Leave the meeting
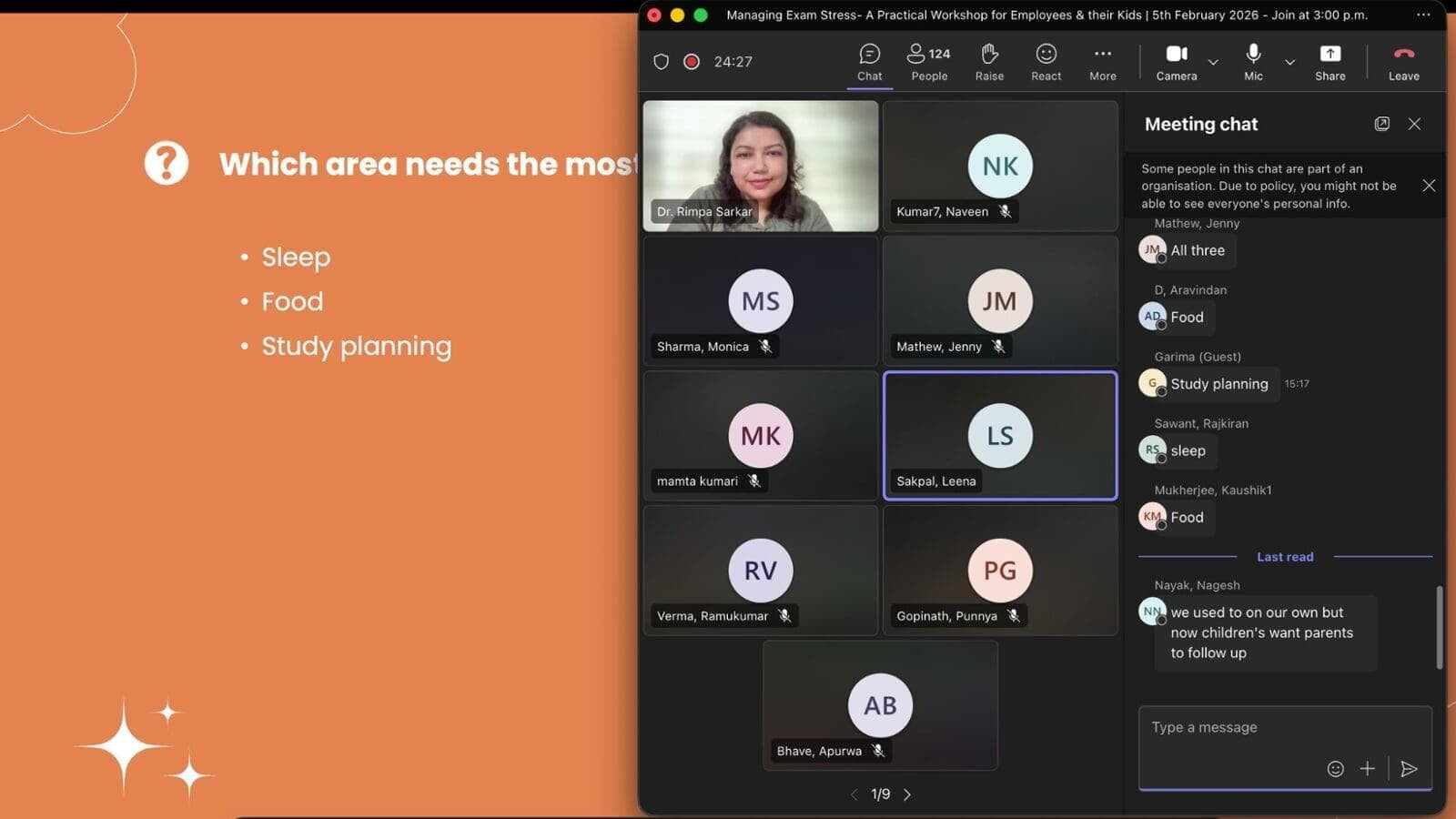Image resolution: width=1456 pixels, height=819 pixels. point(1403,63)
